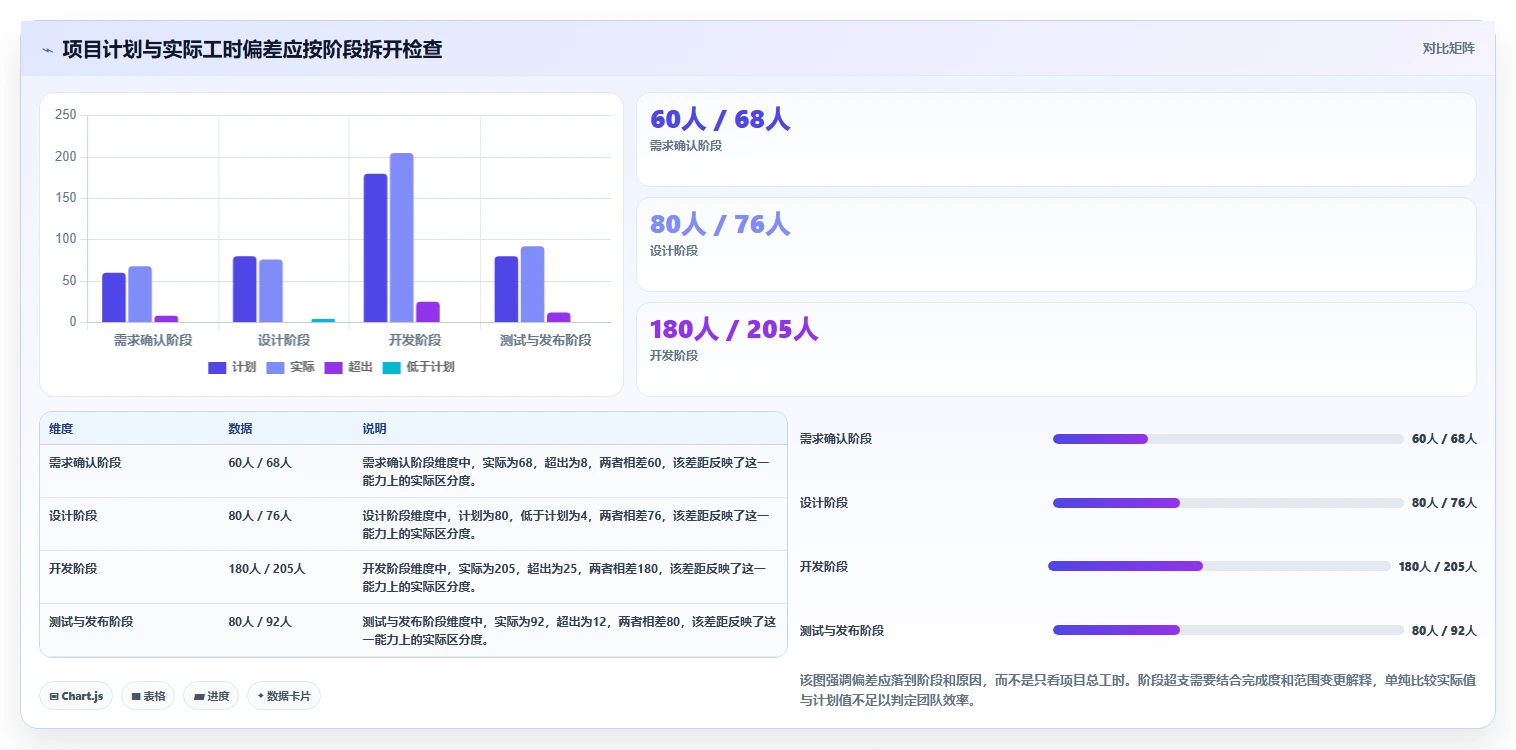Click the 测试与发布阶段 progress bar
The height and width of the screenshot is (750, 1516).
click(x=1228, y=630)
